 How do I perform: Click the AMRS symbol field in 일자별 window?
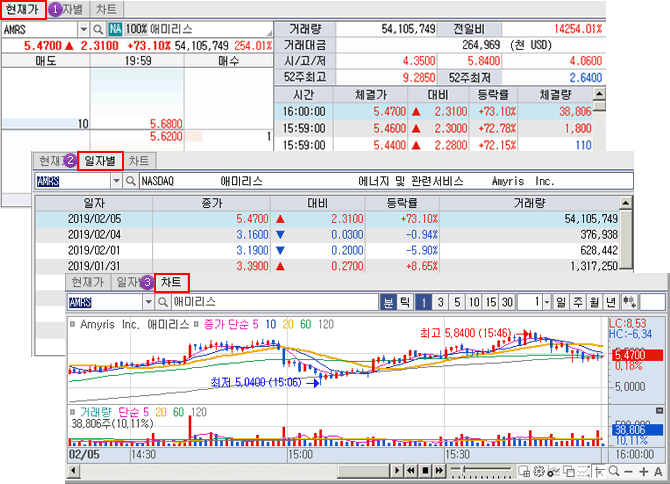[73, 181]
